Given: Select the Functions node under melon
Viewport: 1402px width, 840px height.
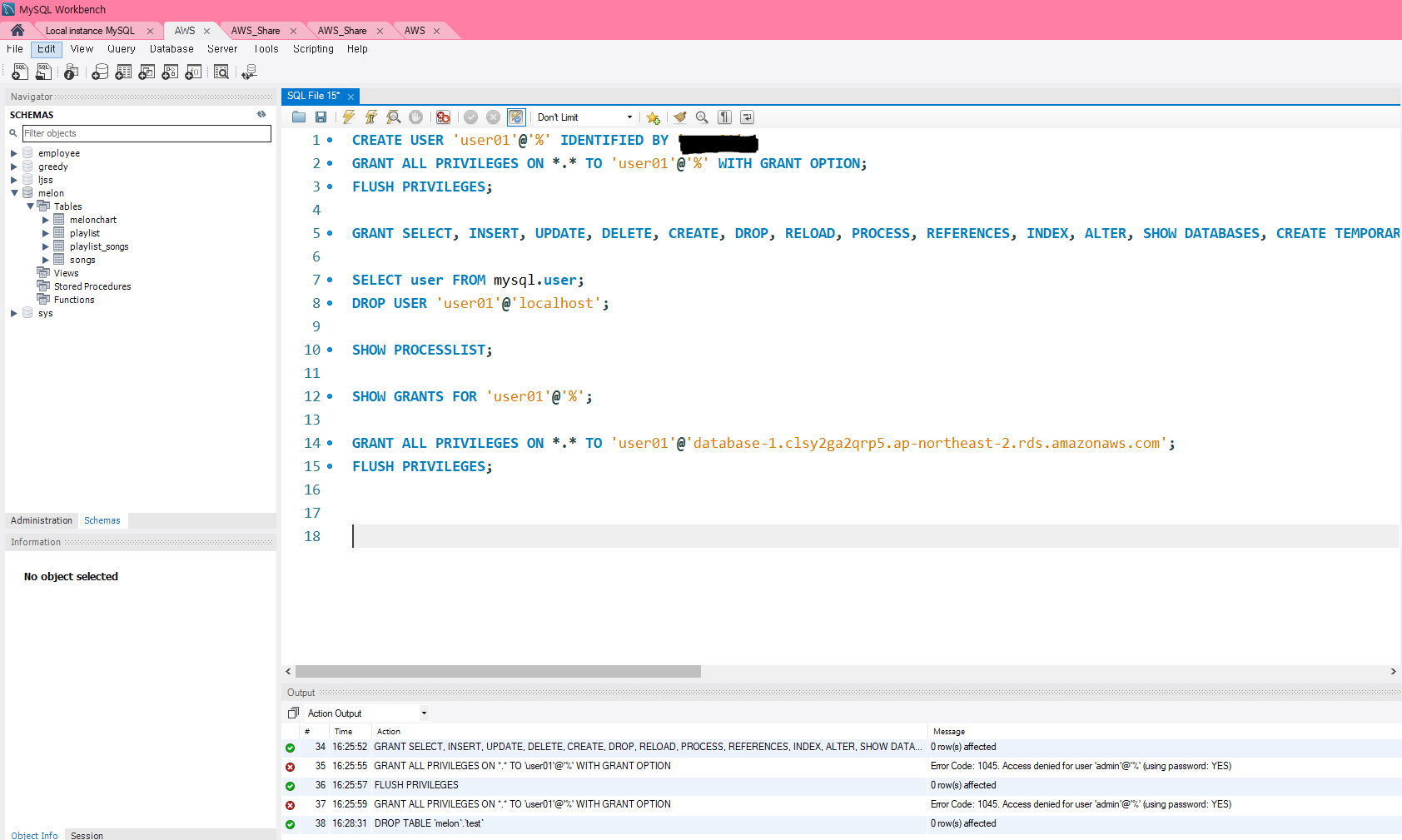Looking at the screenshot, I should pos(74,300).
